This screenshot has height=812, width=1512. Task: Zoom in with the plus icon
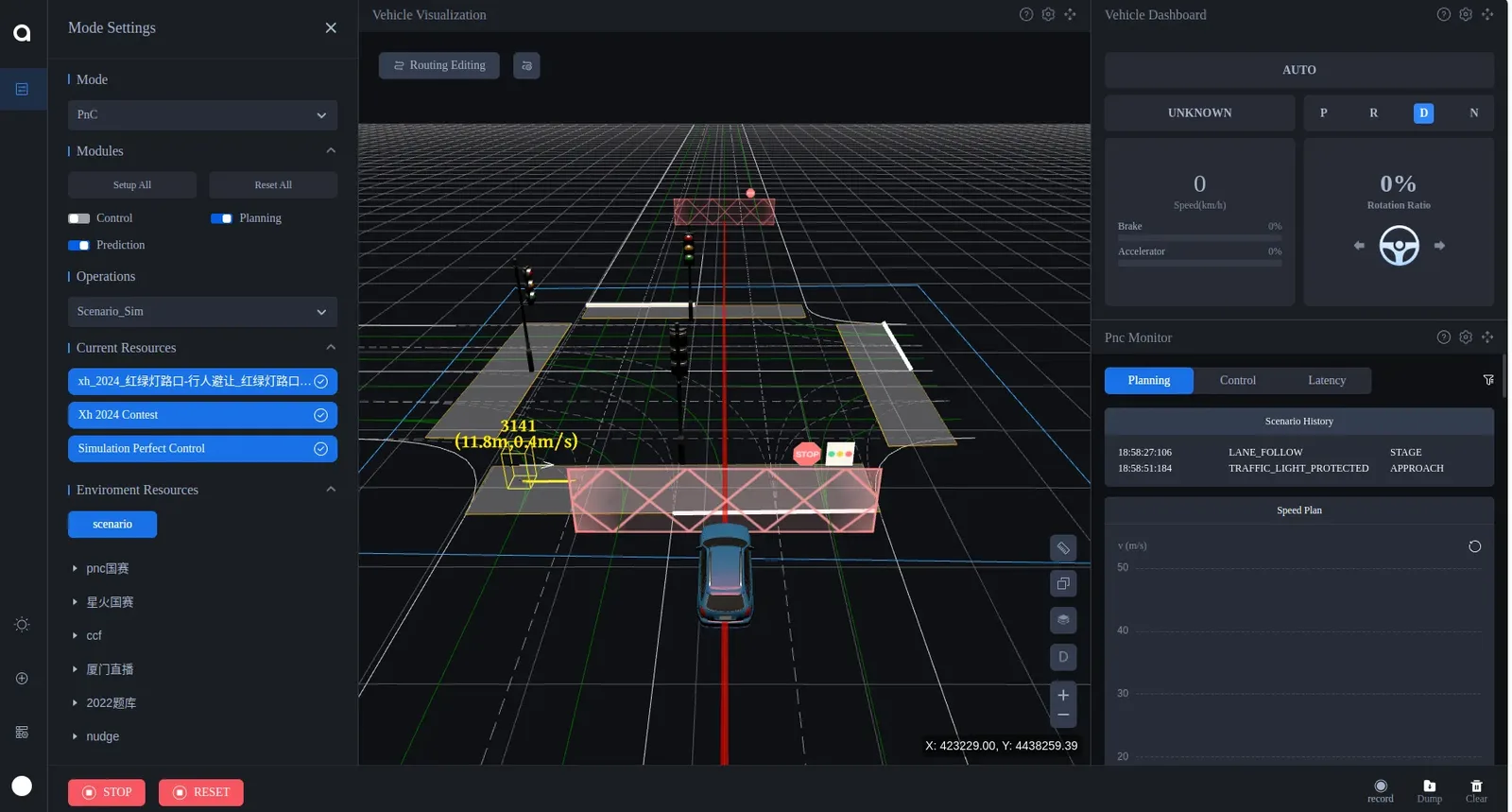coord(1063,695)
